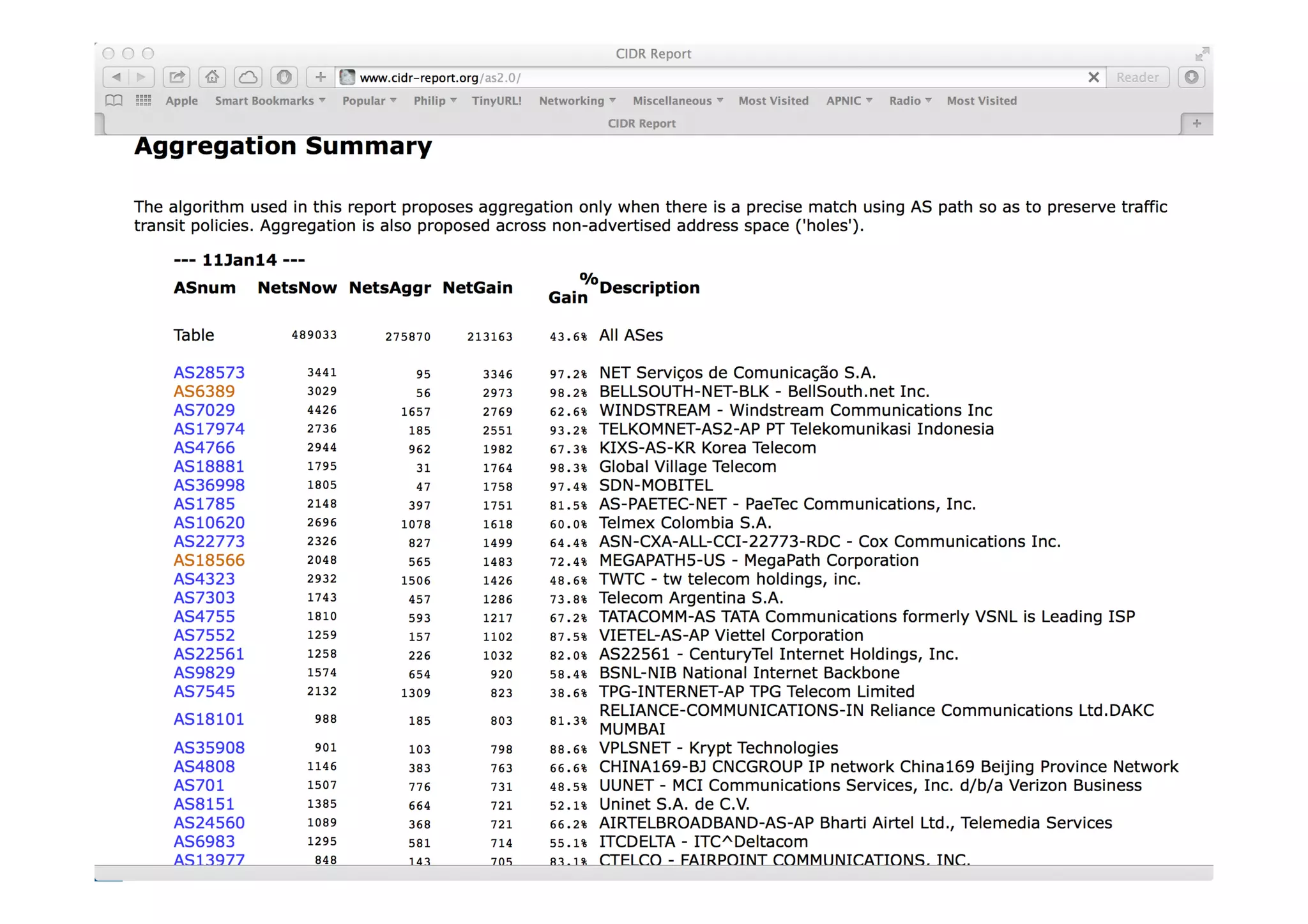1308x924 pixels.
Task: Follow the AS18566 MegaPath link
Action: pos(209,560)
